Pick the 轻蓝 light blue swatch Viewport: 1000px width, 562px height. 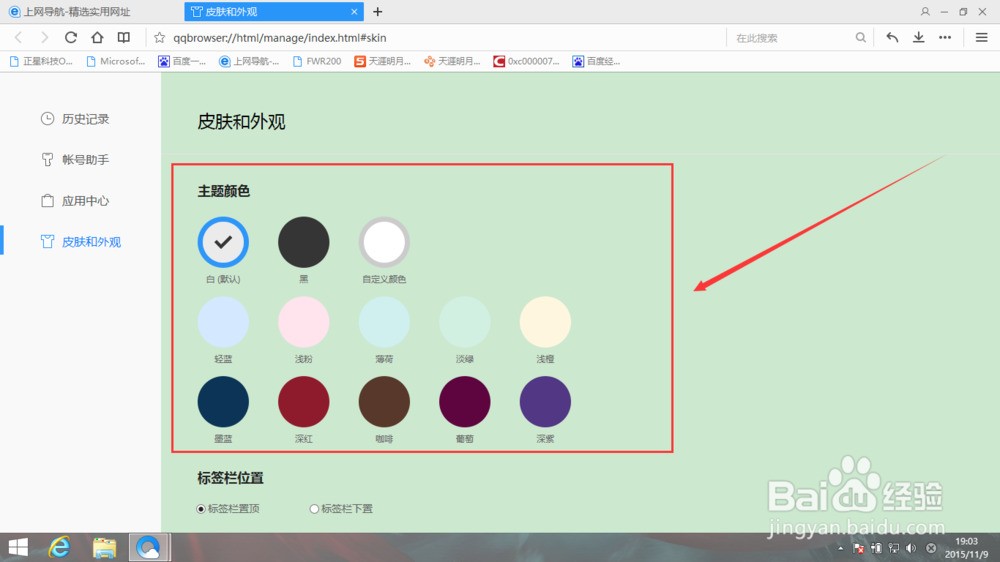(223, 322)
